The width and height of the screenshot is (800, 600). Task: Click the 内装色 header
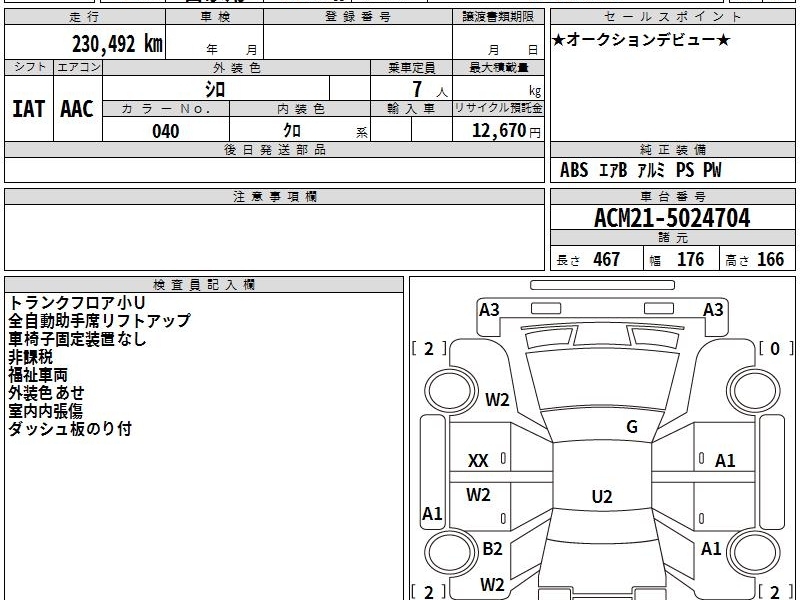pyautogui.click(x=300, y=109)
